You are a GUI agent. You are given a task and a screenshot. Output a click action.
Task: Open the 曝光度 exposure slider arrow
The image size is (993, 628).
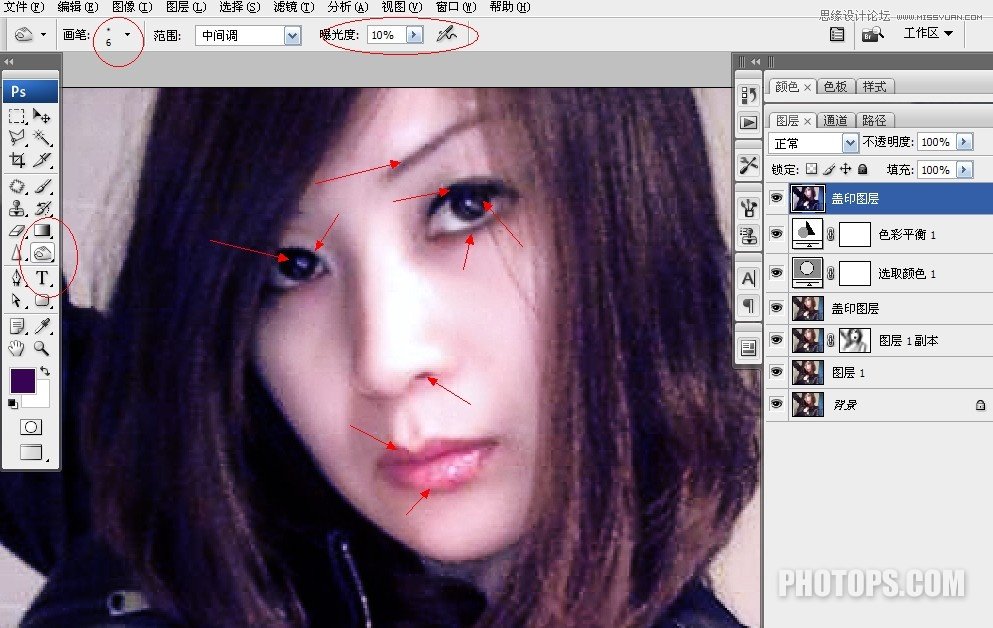(414, 34)
